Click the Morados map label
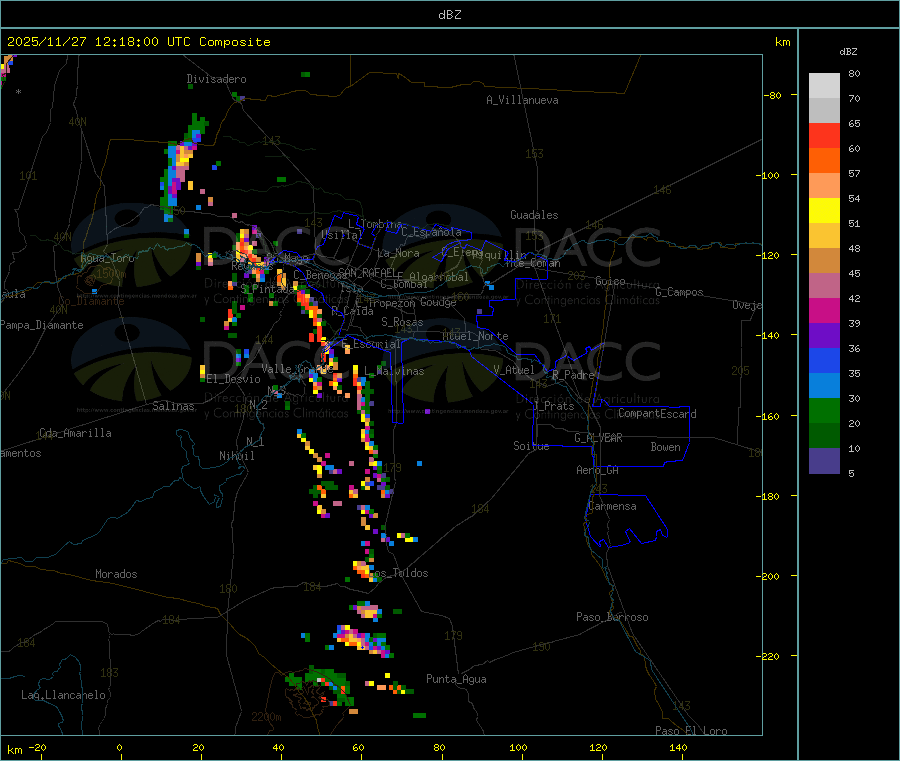Screen dimensions: 900x761 pyautogui.click(x=116, y=574)
